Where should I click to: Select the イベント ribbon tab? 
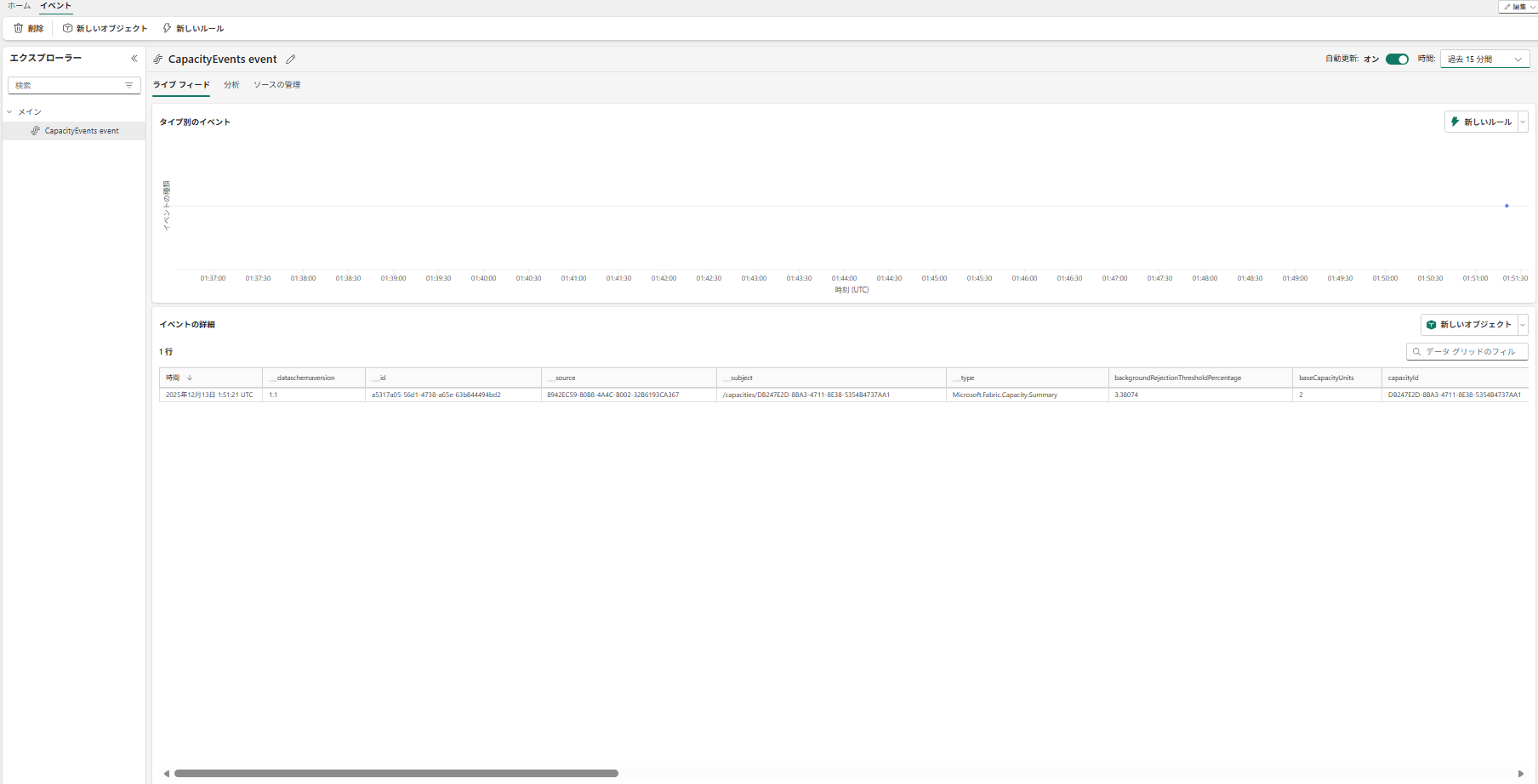(56, 6)
